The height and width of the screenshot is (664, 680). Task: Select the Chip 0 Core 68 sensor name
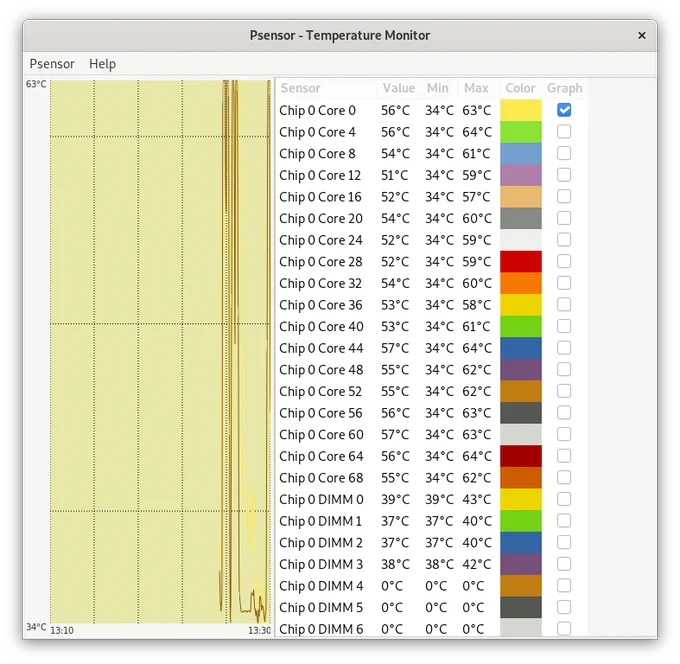click(321, 478)
